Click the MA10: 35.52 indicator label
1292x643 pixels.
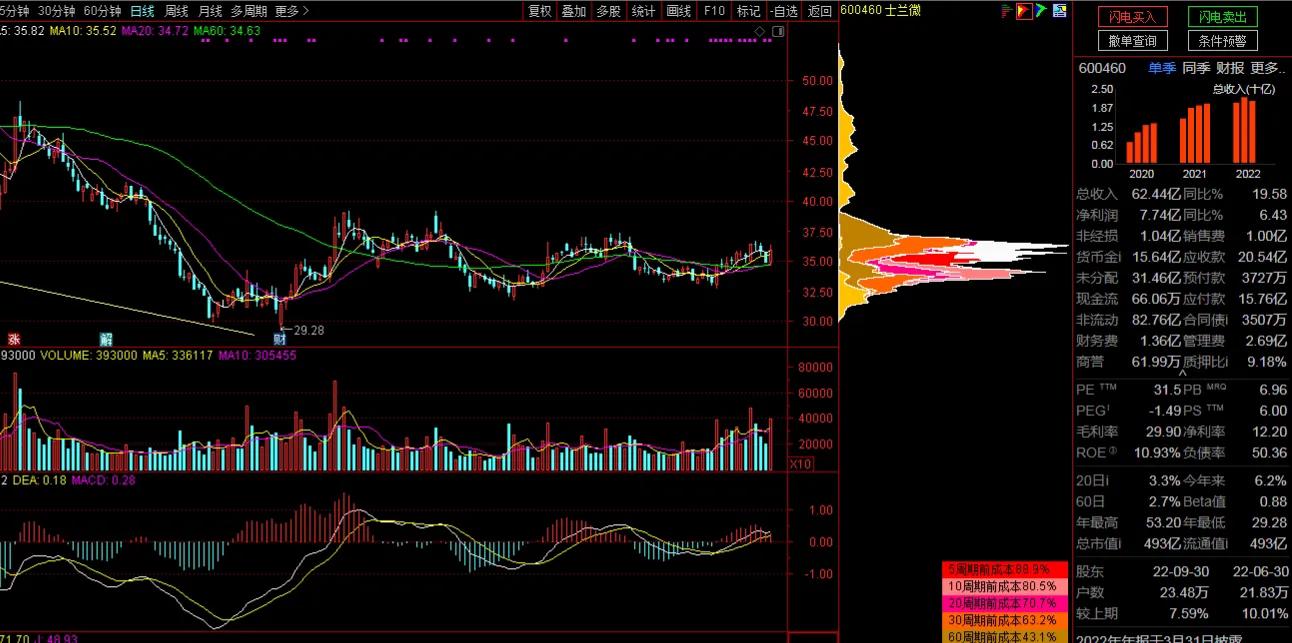click(83, 31)
